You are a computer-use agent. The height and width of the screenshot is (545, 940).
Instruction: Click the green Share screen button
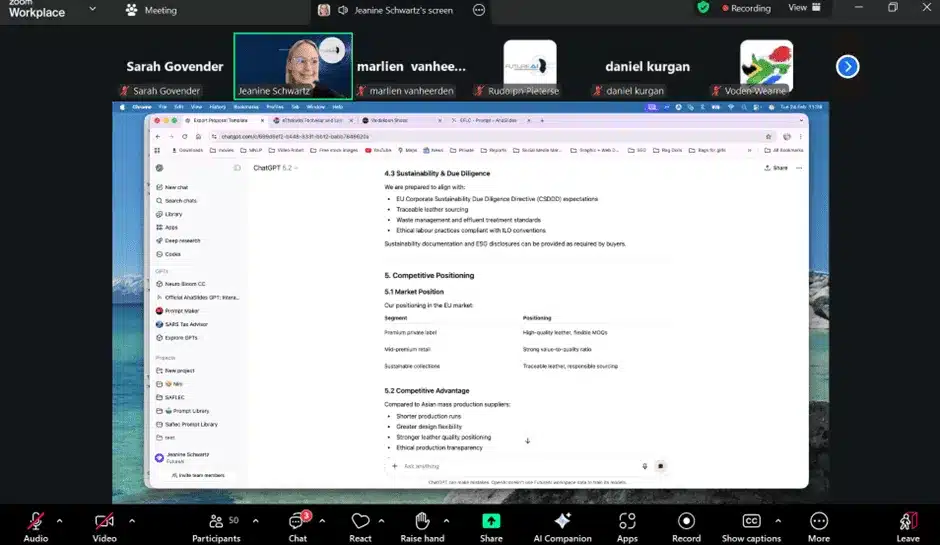point(491,527)
